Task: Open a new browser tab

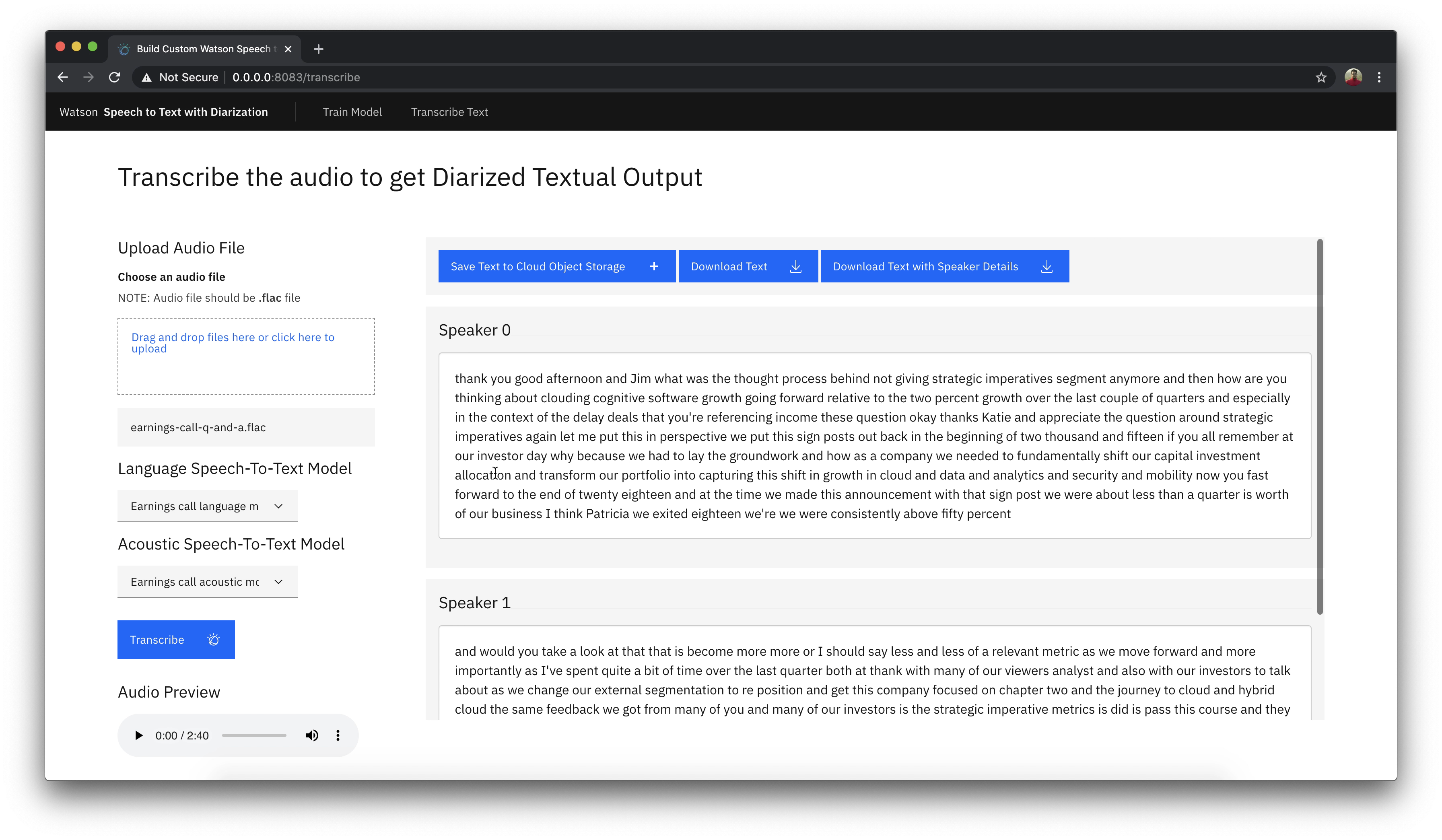Action: coord(319,49)
